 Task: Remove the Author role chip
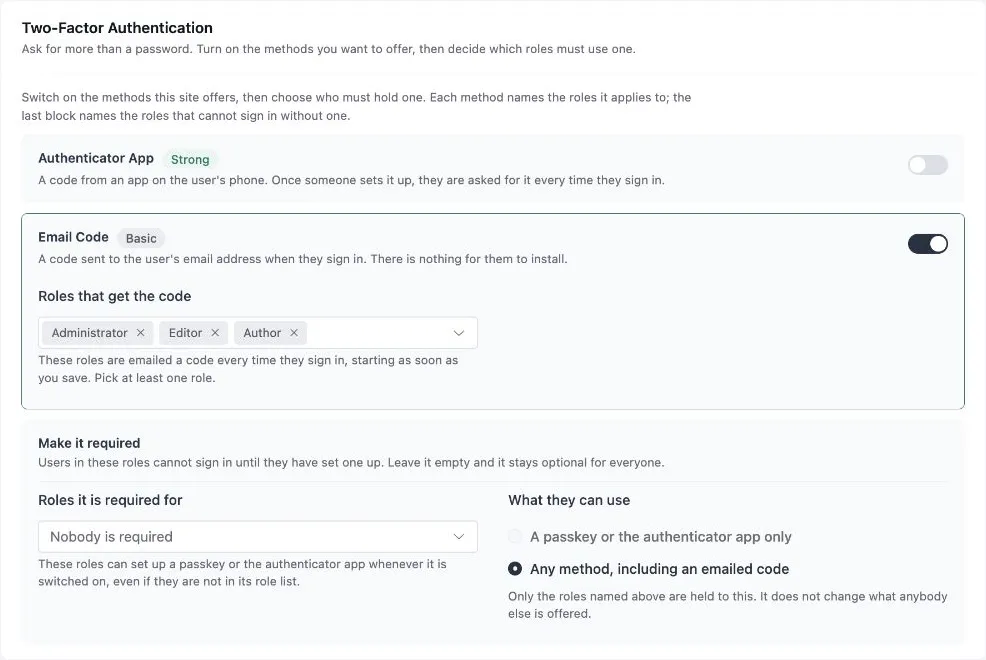coord(294,333)
